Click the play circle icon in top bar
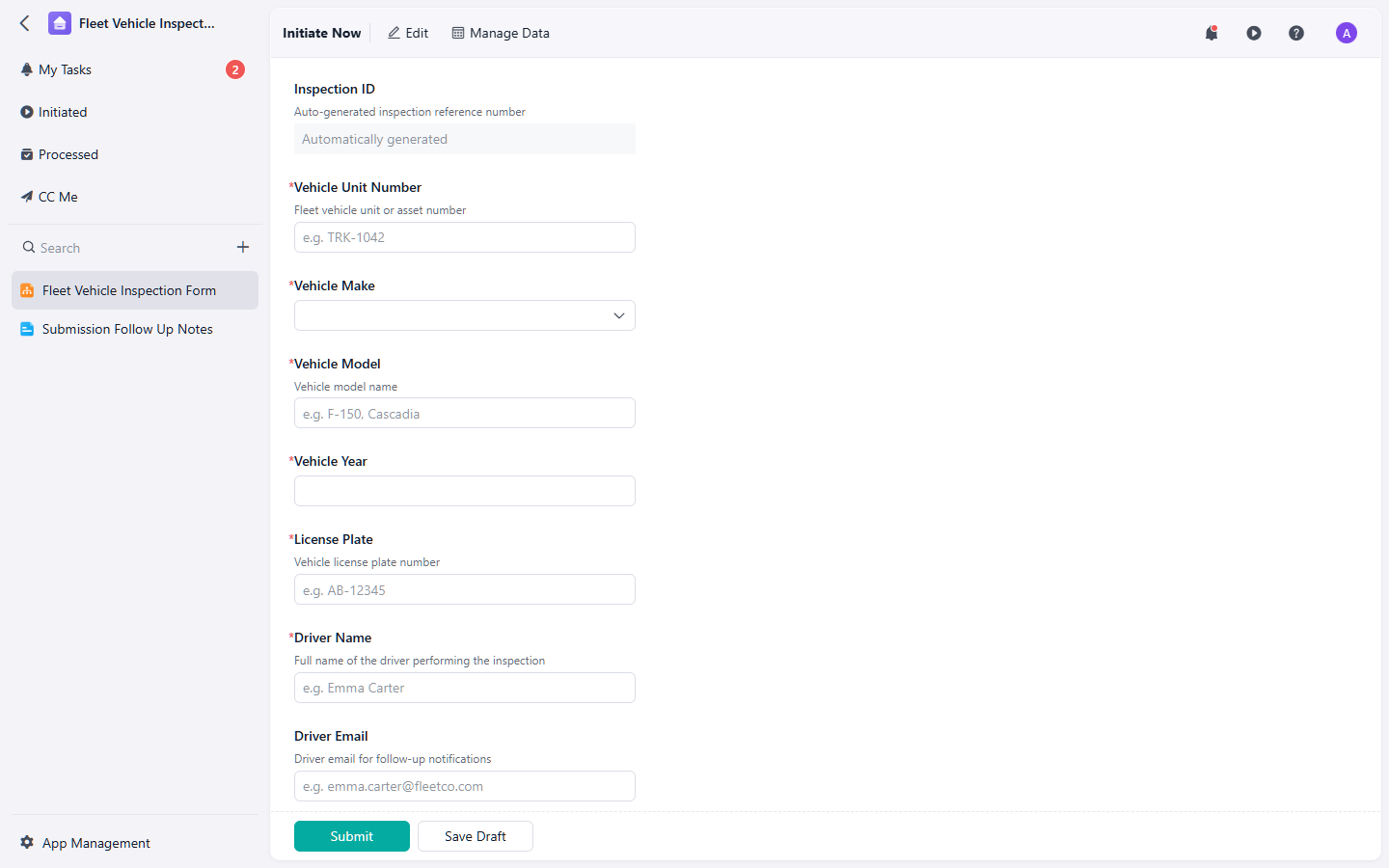Screen dimensions: 1389x868 [1254, 33]
